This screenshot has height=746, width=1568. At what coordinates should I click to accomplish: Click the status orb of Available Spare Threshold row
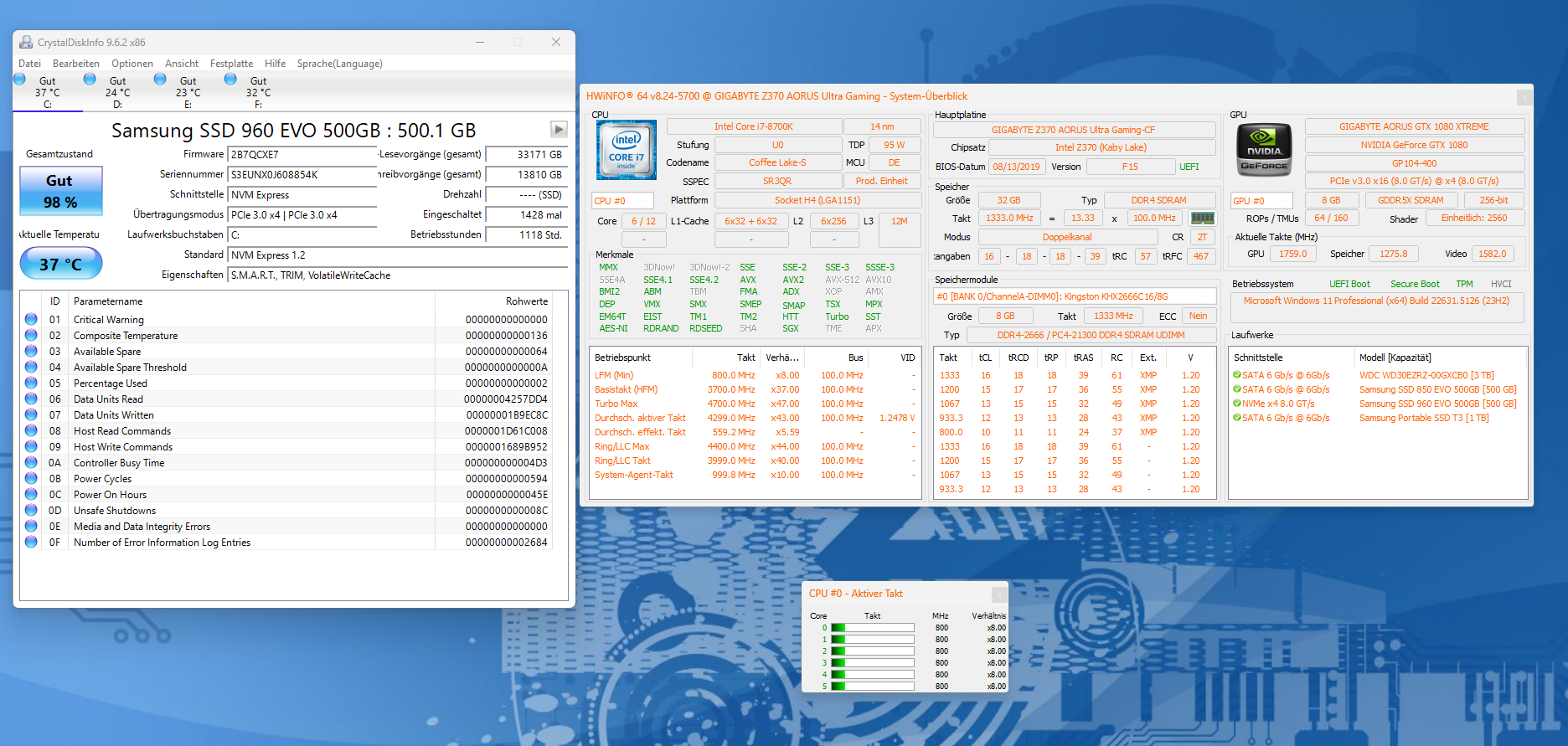click(x=31, y=367)
